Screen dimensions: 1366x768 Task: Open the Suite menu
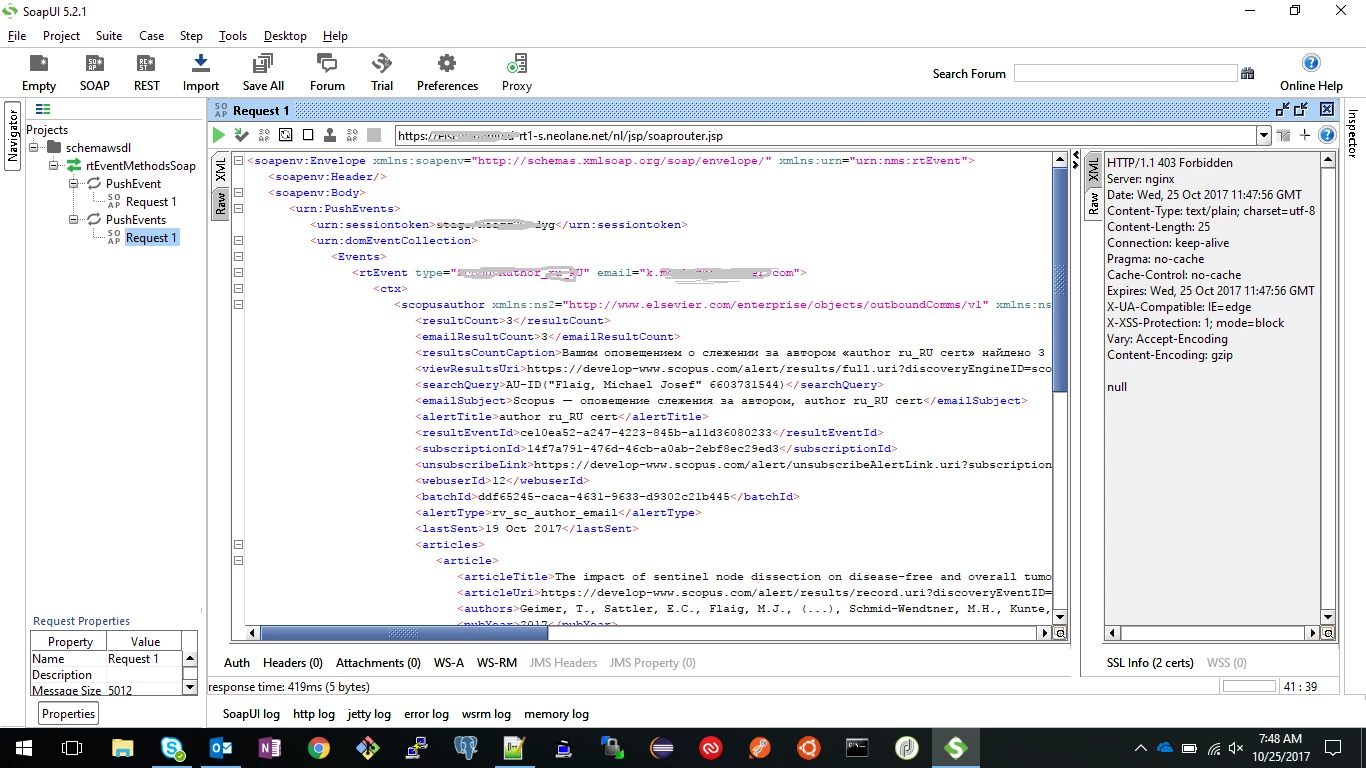pyautogui.click(x=109, y=36)
